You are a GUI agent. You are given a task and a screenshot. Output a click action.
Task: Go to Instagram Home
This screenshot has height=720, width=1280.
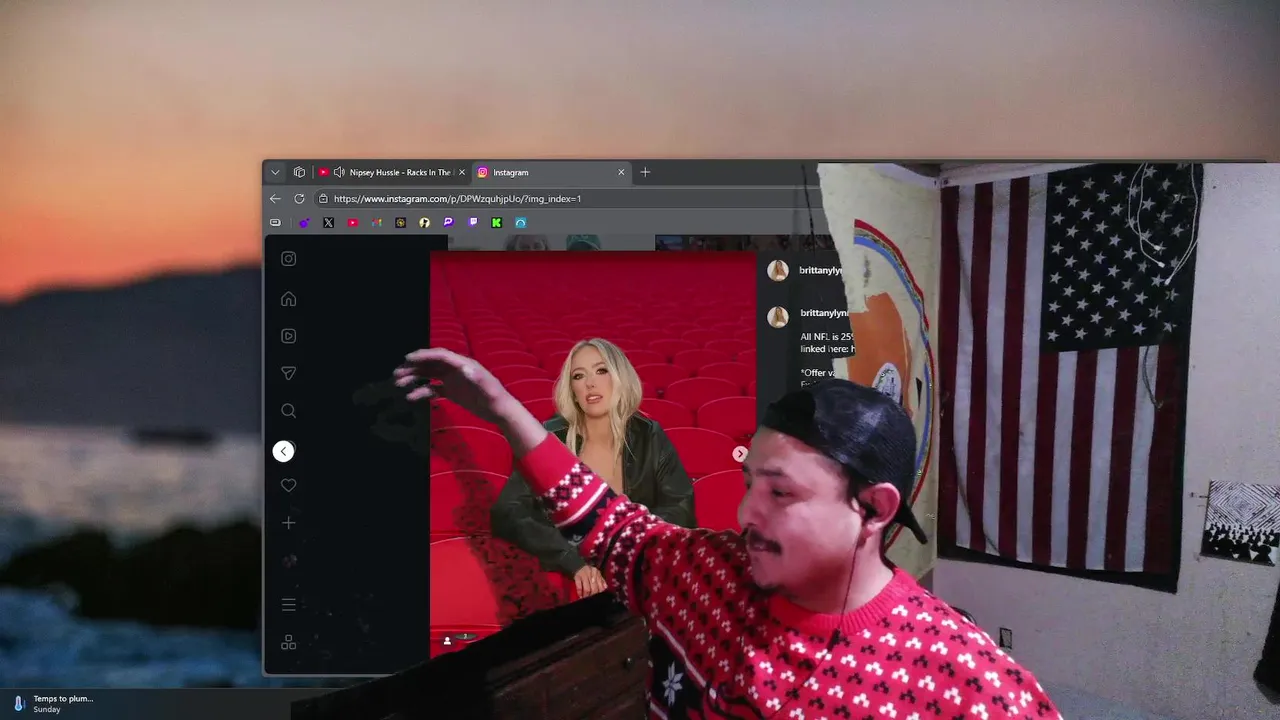coord(288,299)
